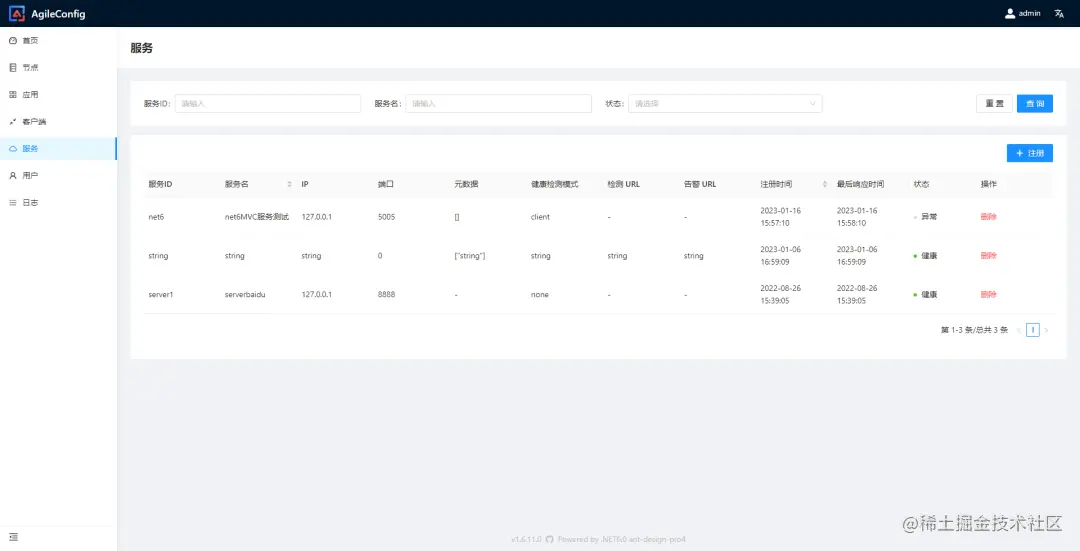This screenshot has height=551, width=1080.
Task: Open 应用 in the sidebar
Action: point(59,94)
